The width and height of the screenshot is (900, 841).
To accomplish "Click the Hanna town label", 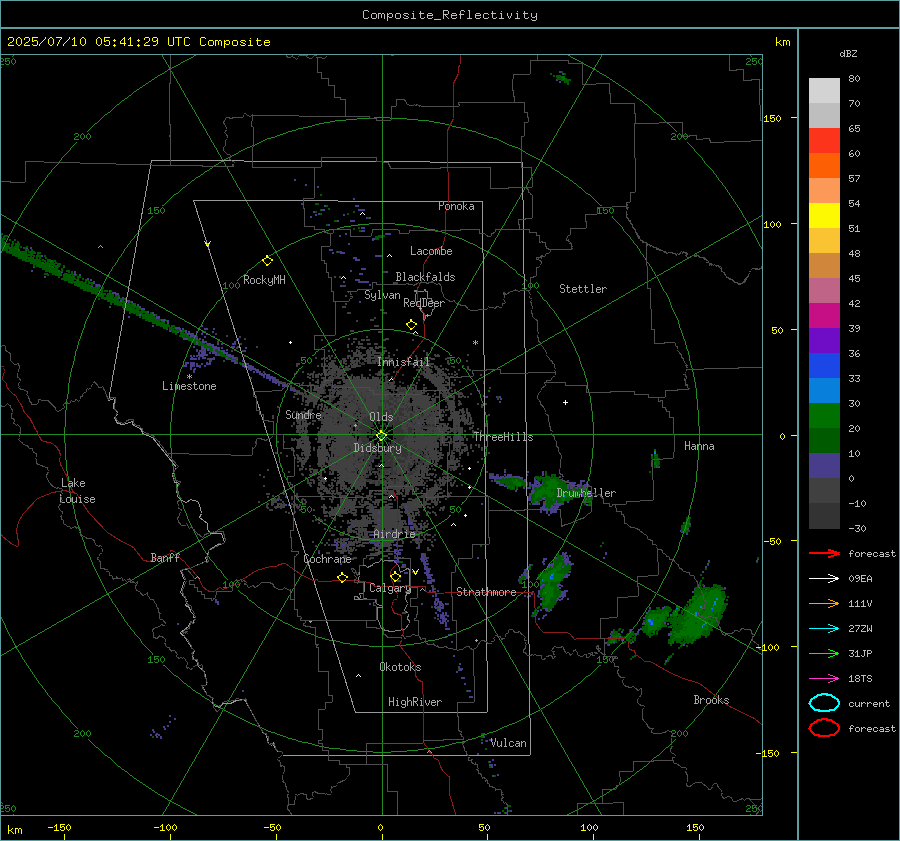I will pyautogui.click(x=699, y=446).
